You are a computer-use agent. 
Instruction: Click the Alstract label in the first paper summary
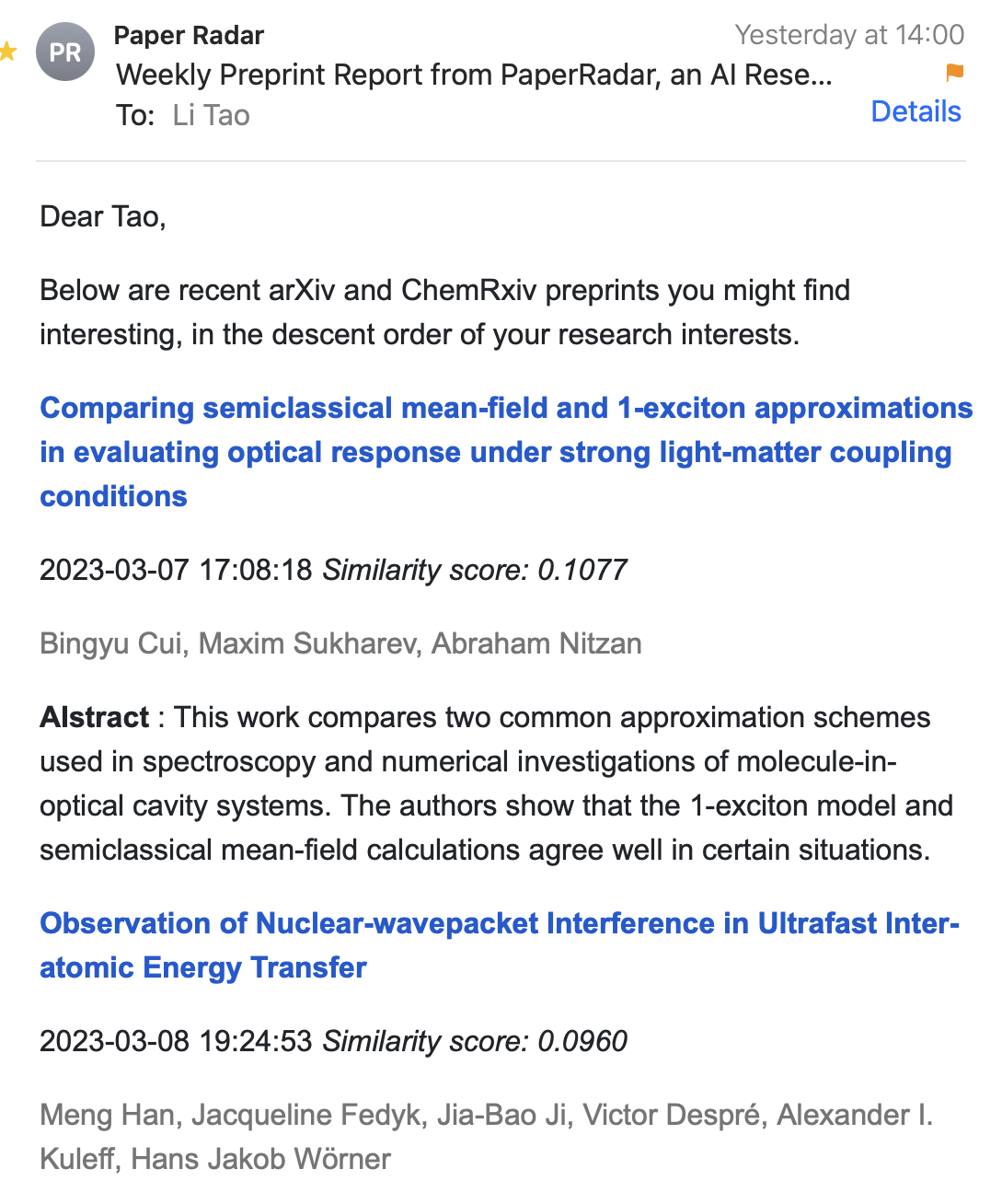click(x=95, y=717)
